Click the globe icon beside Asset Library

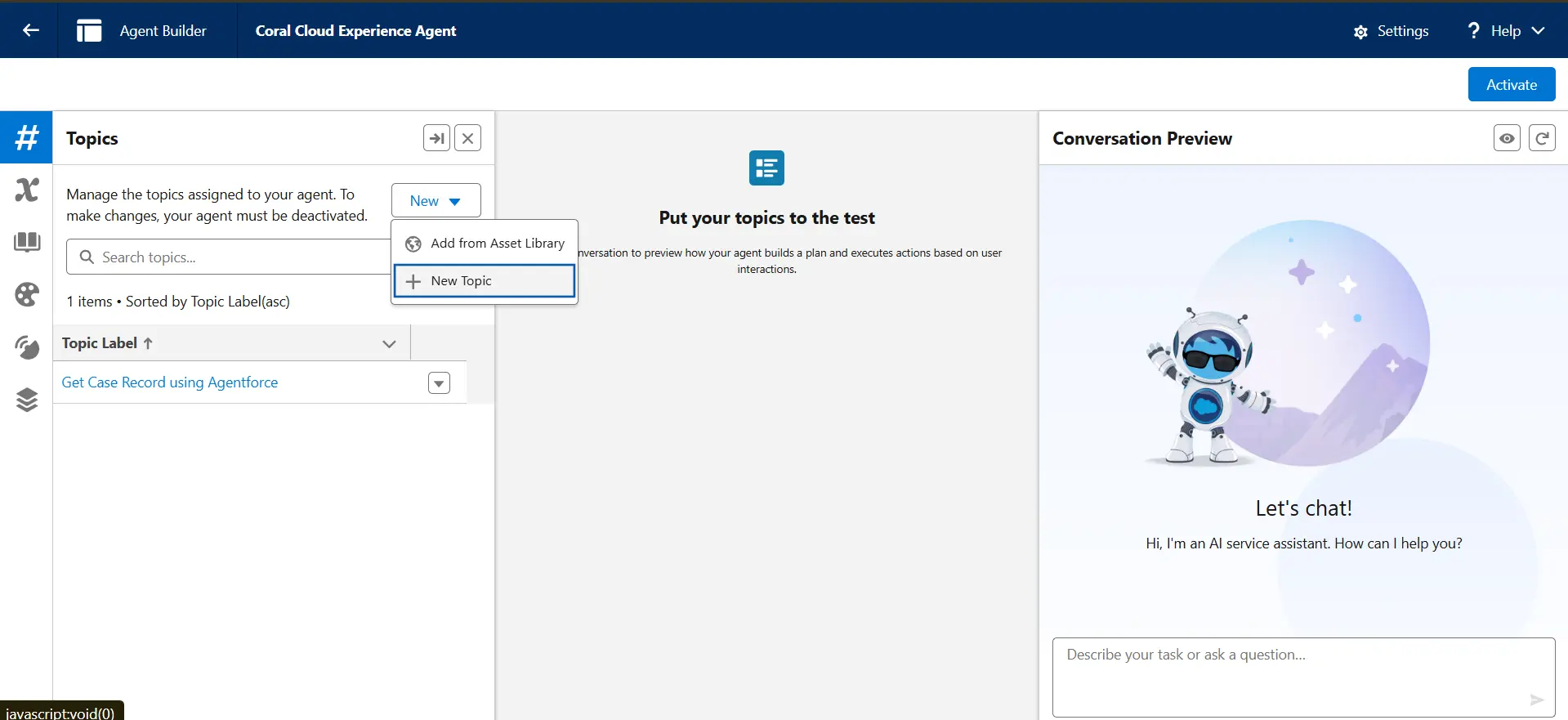click(413, 244)
